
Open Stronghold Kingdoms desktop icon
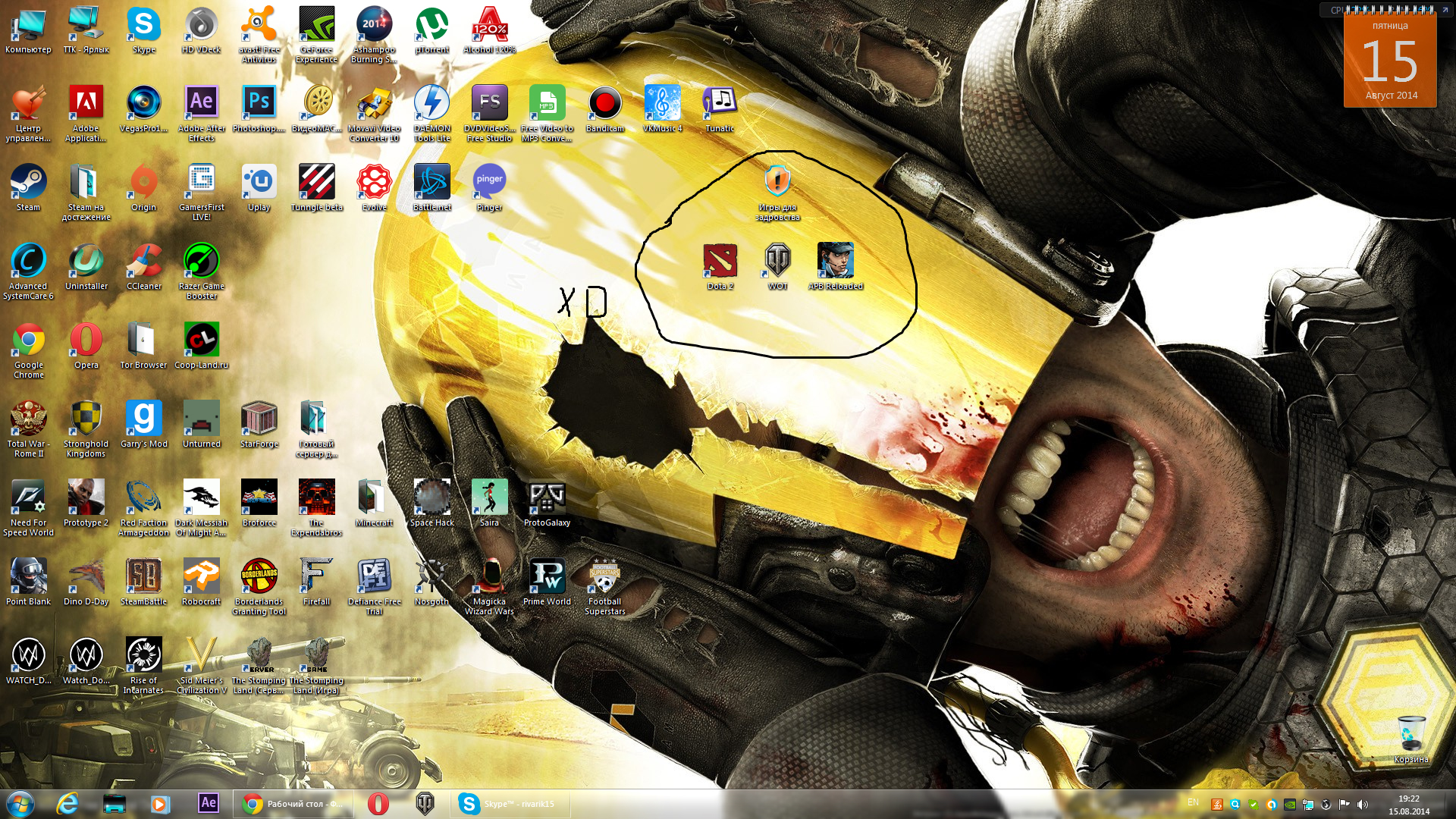[x=86, y=428]
